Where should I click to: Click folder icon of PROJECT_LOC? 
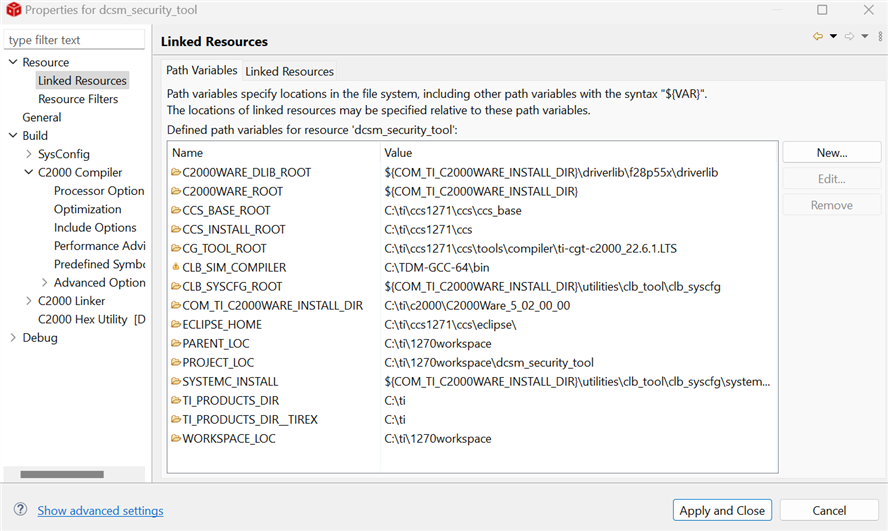click(176, 362)
